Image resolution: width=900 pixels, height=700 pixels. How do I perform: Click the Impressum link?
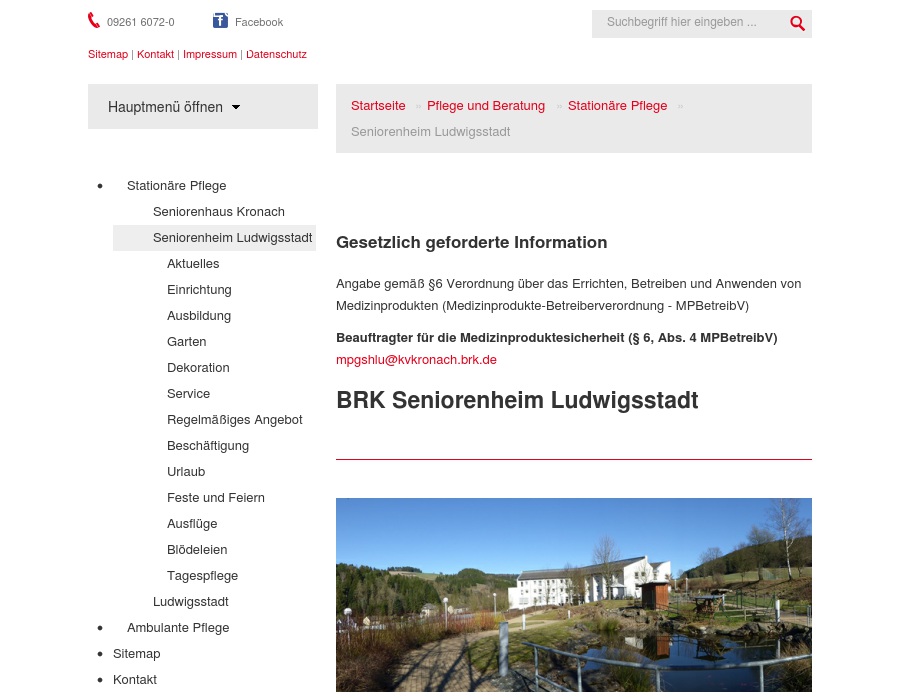click(x=210, y=54)
